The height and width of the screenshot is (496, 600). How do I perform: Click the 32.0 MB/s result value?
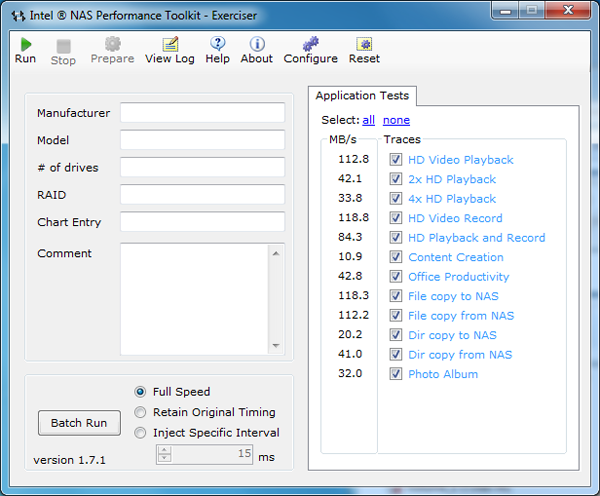350,373
